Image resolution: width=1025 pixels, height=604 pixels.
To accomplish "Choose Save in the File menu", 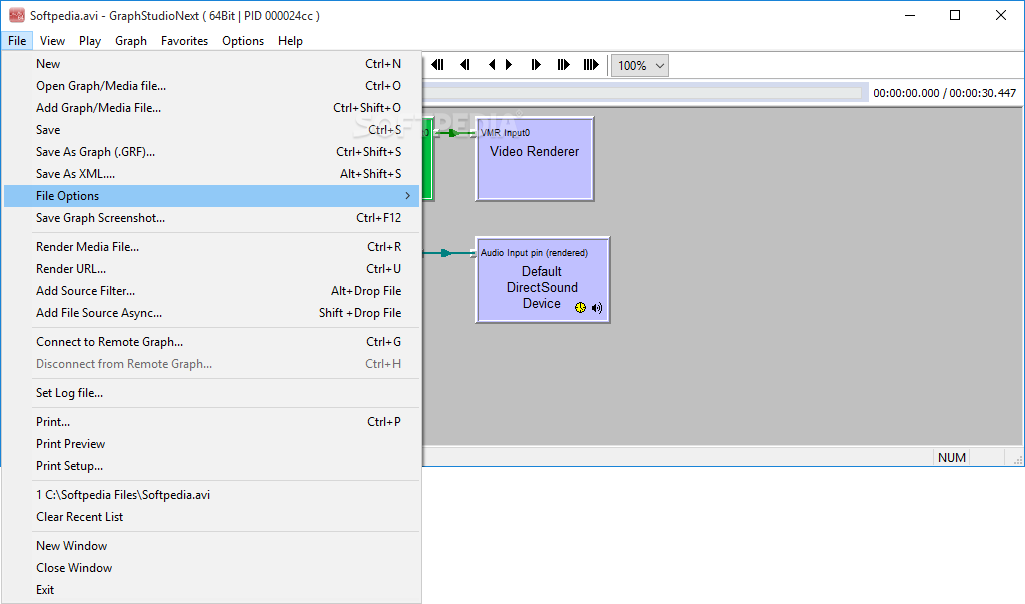I will coord(212,130).
